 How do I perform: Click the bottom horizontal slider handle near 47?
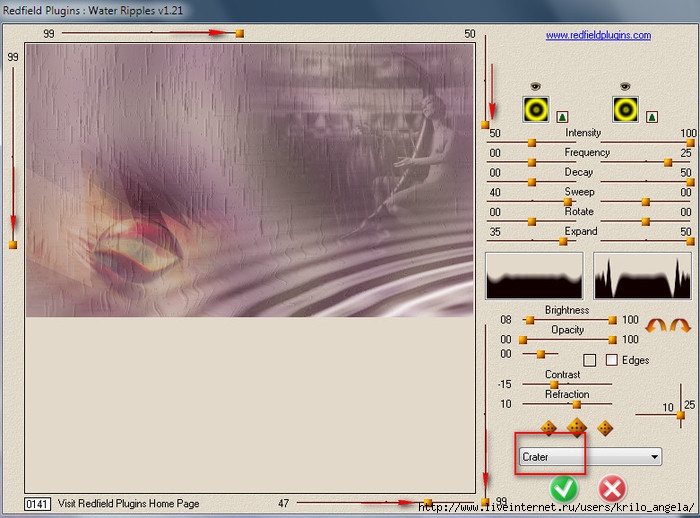click(428, 503)
